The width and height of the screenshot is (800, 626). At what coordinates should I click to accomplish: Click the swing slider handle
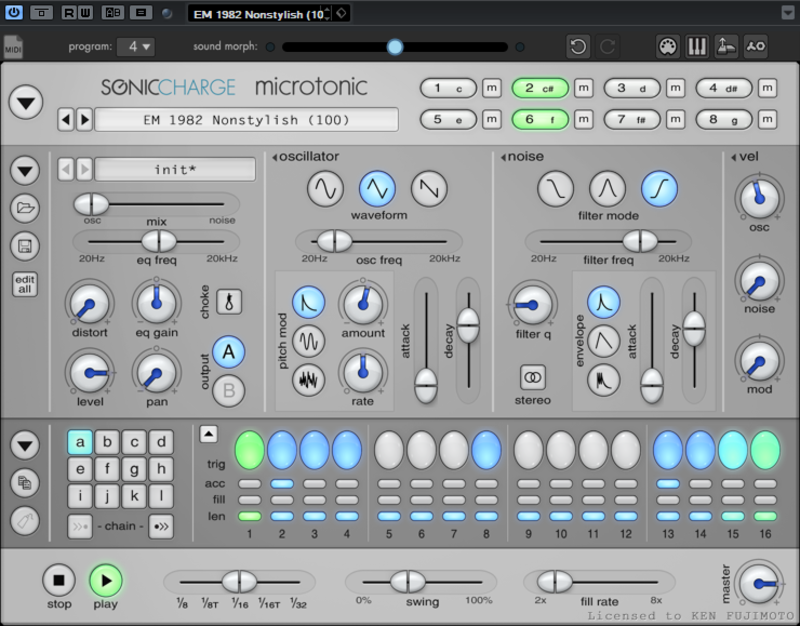pos(408,581)
